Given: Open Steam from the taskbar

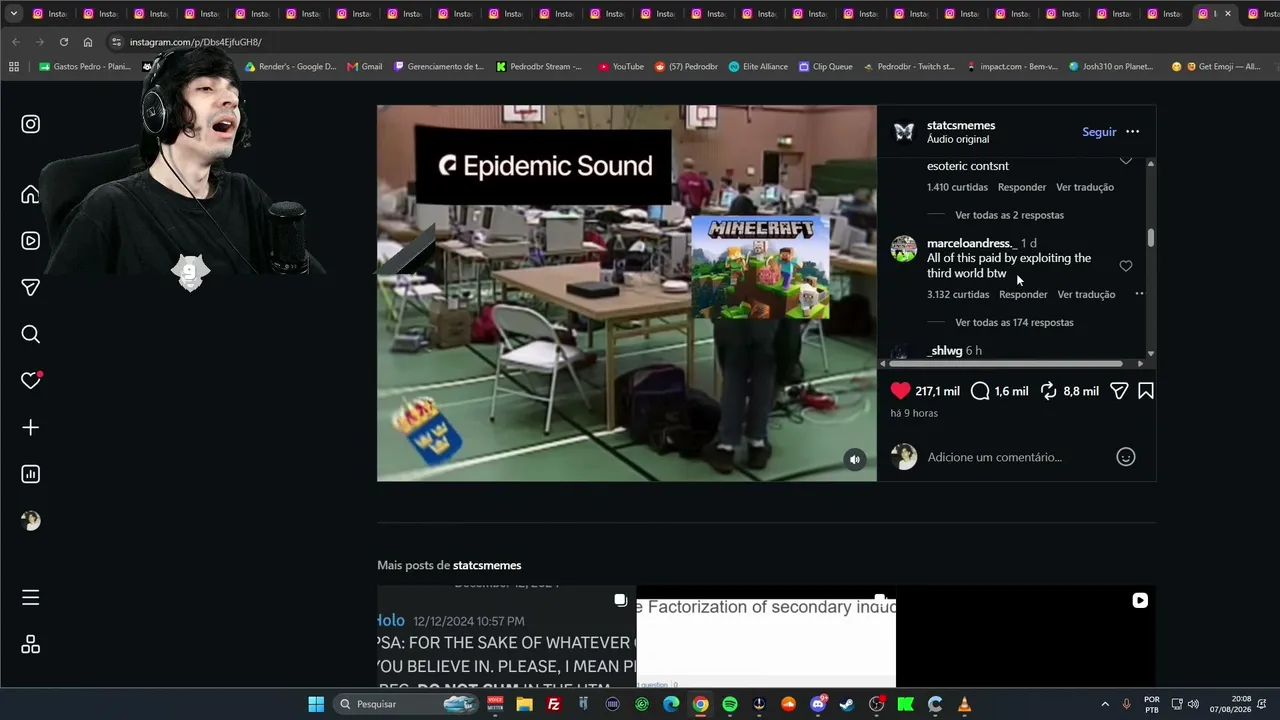Looking at the screenshot, I should tap(847, 704).
